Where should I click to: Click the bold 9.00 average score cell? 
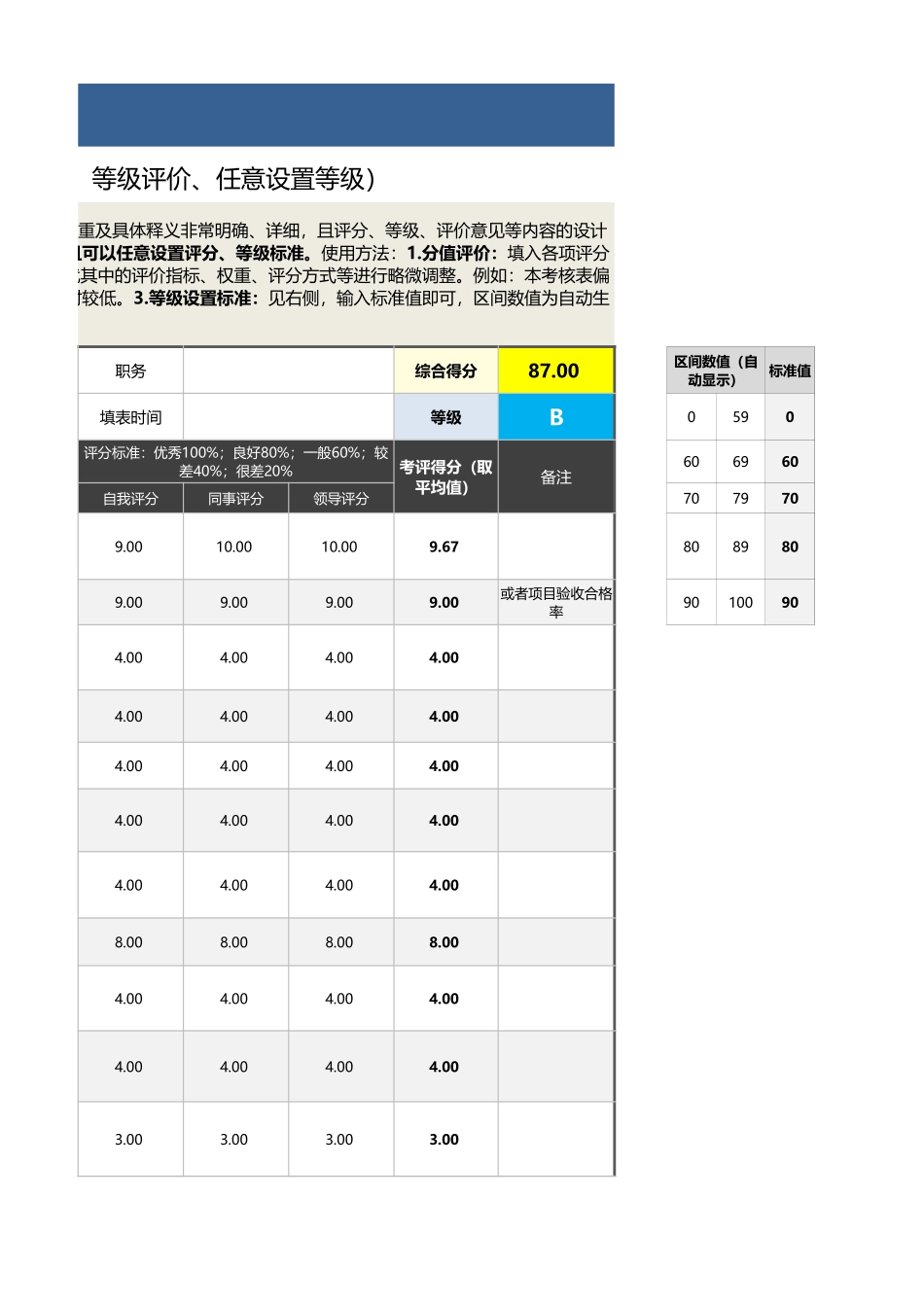click(x=444, y=602)
